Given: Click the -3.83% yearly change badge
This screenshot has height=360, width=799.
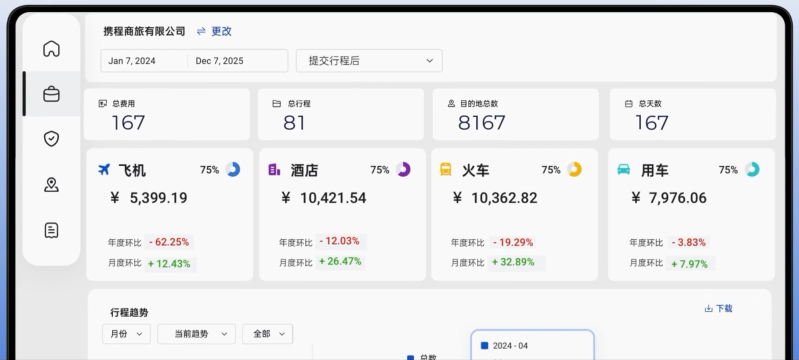Looking at the screenshot, I should point(689,243).
